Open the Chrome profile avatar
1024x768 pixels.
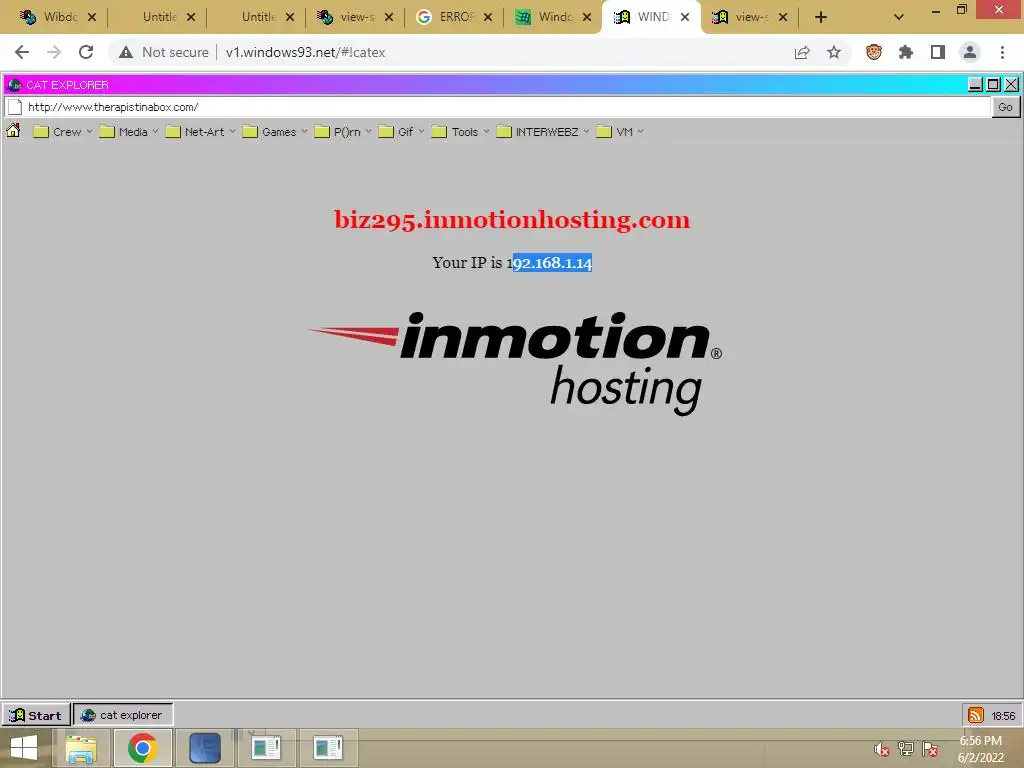970,52
